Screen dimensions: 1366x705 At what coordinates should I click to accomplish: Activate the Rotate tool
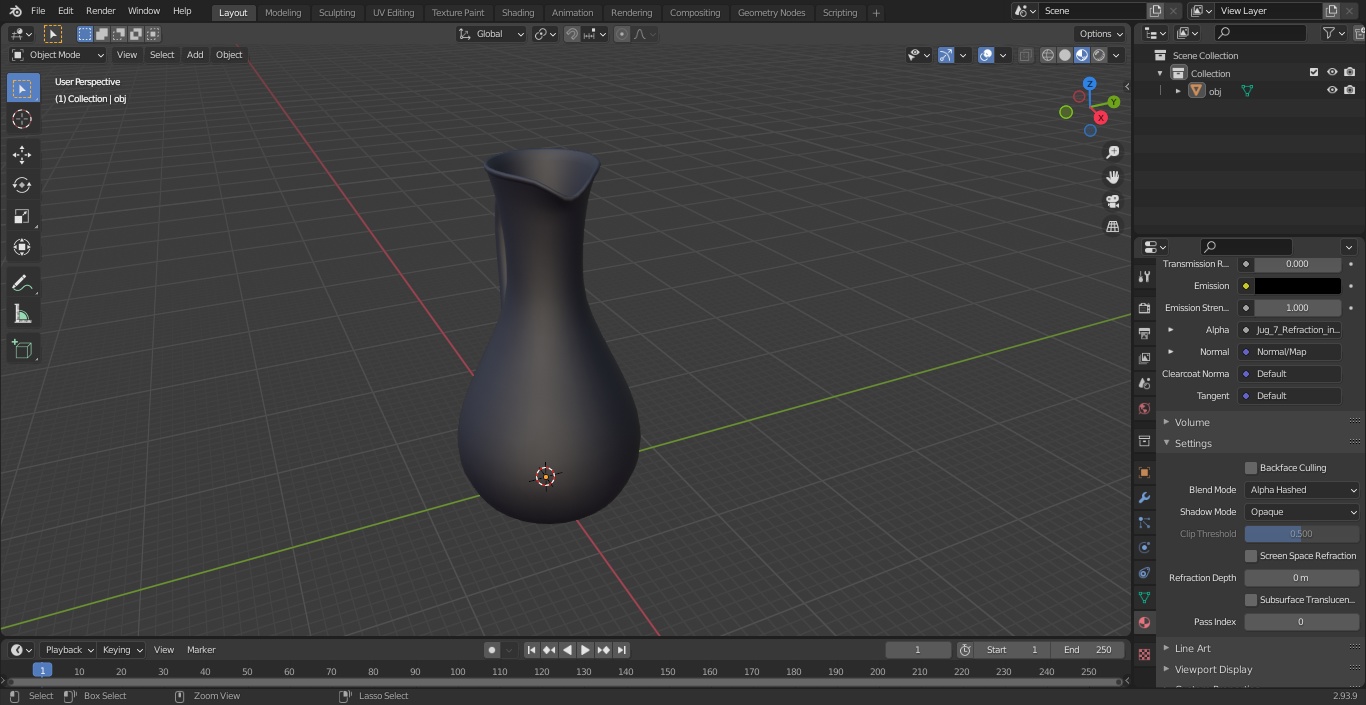coord(22,185)
